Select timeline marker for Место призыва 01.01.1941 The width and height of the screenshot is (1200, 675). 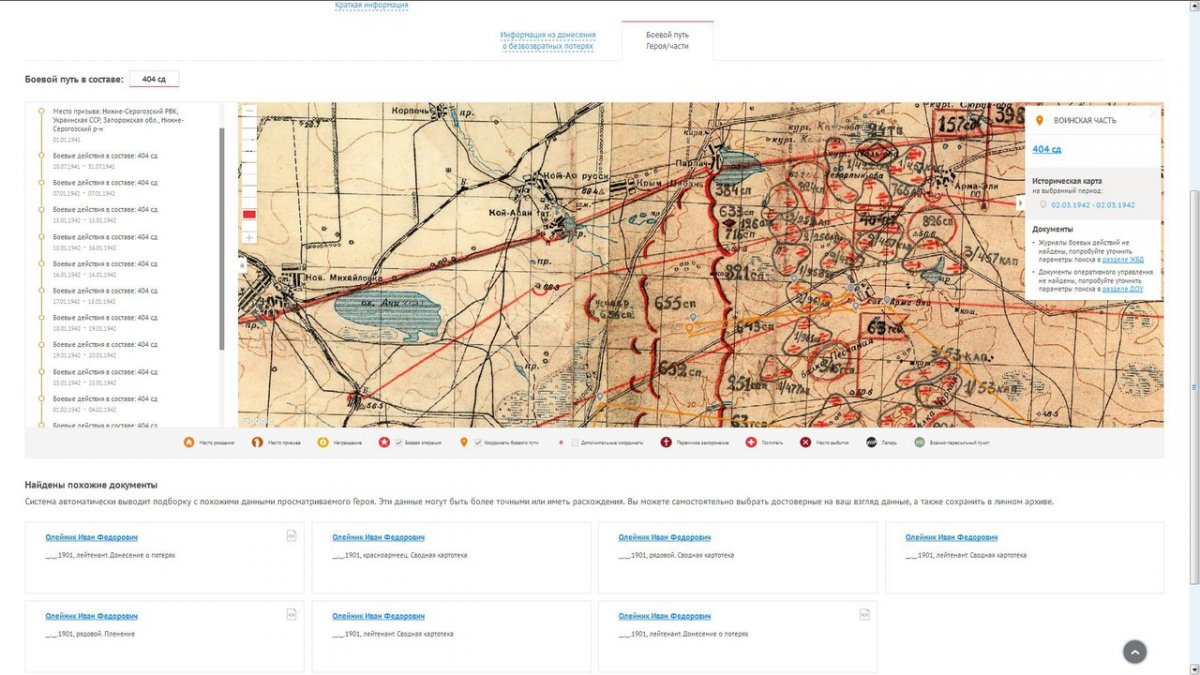(41, 112)
